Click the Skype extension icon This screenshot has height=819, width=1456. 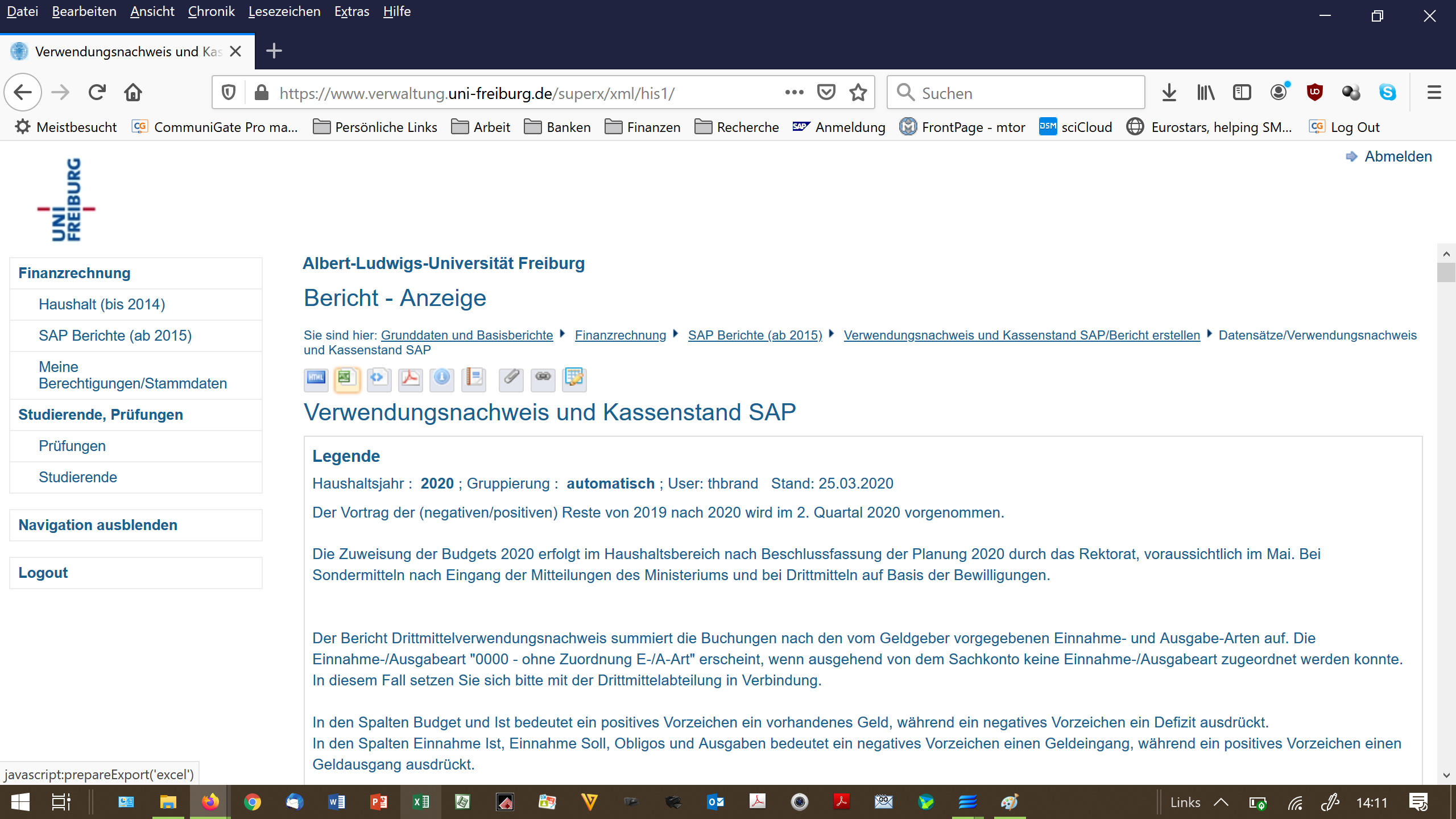[x=1387, y=92]
